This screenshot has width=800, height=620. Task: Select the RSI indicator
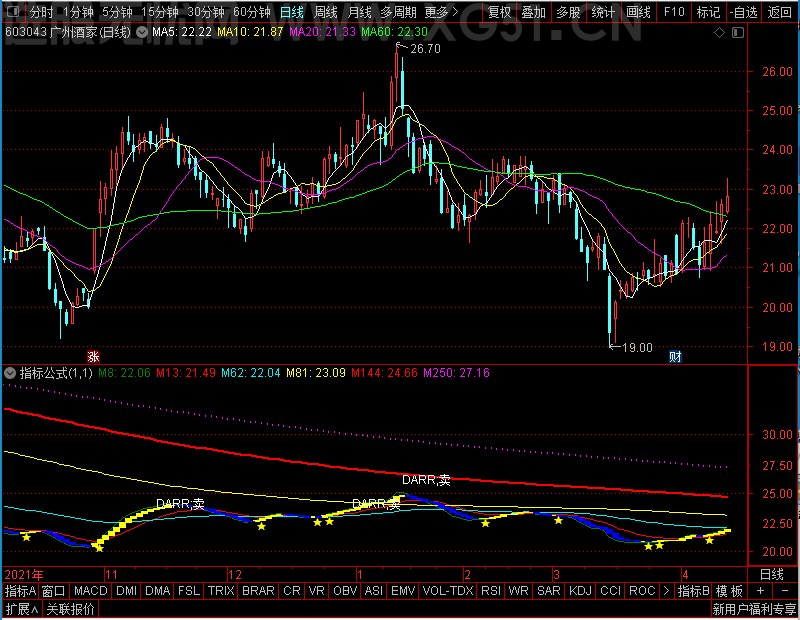click(x=491, y=591)
